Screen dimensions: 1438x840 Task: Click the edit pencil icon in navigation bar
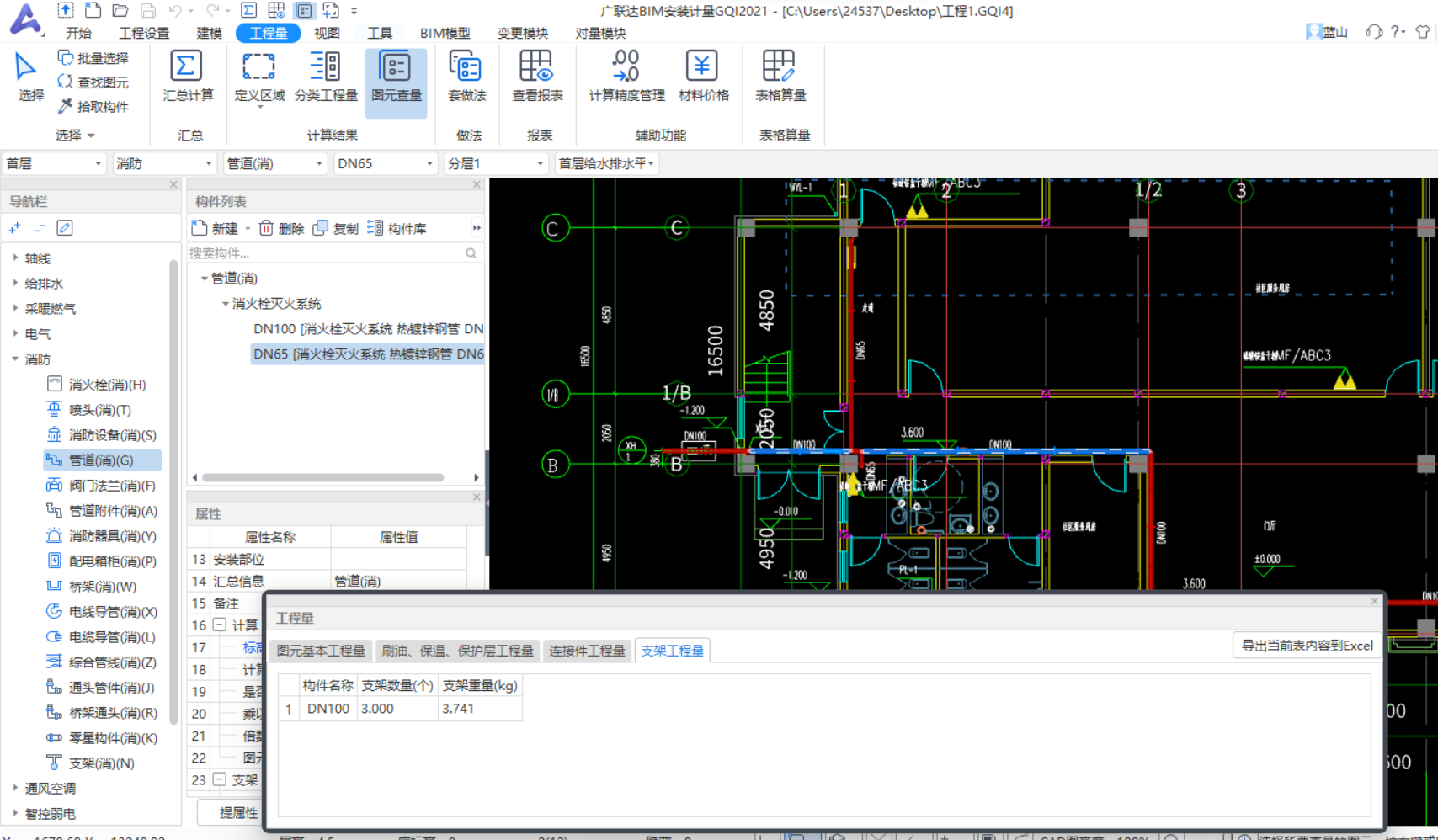pyautogui.click(x=65, y=228)
